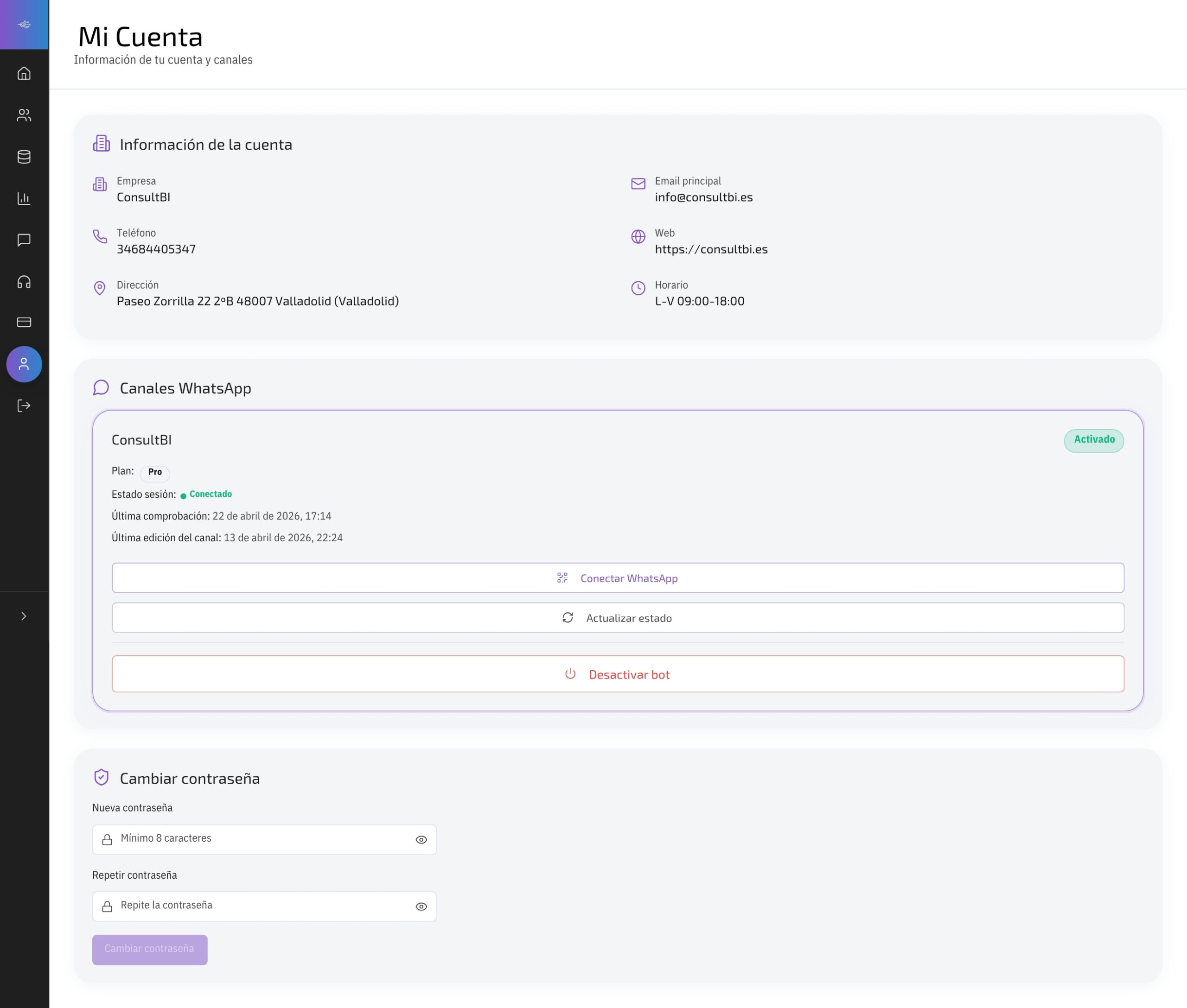Click the Conectar WhatsApp button
The image size is (1187, 1008).
[618, 578]
